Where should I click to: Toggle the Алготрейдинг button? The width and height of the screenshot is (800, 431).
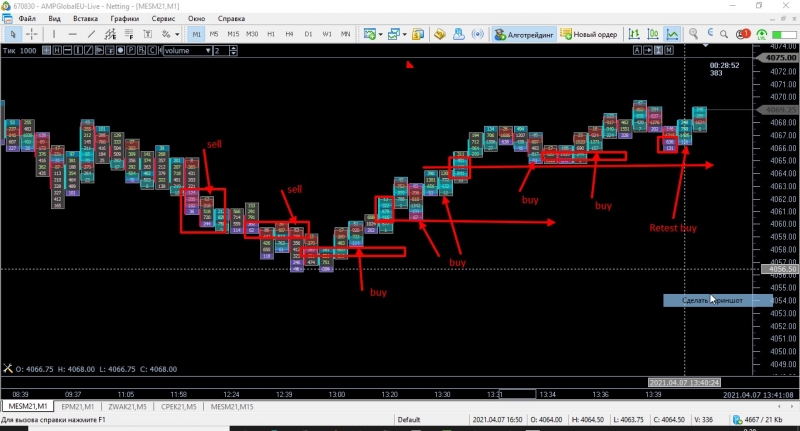pos(524,34)
